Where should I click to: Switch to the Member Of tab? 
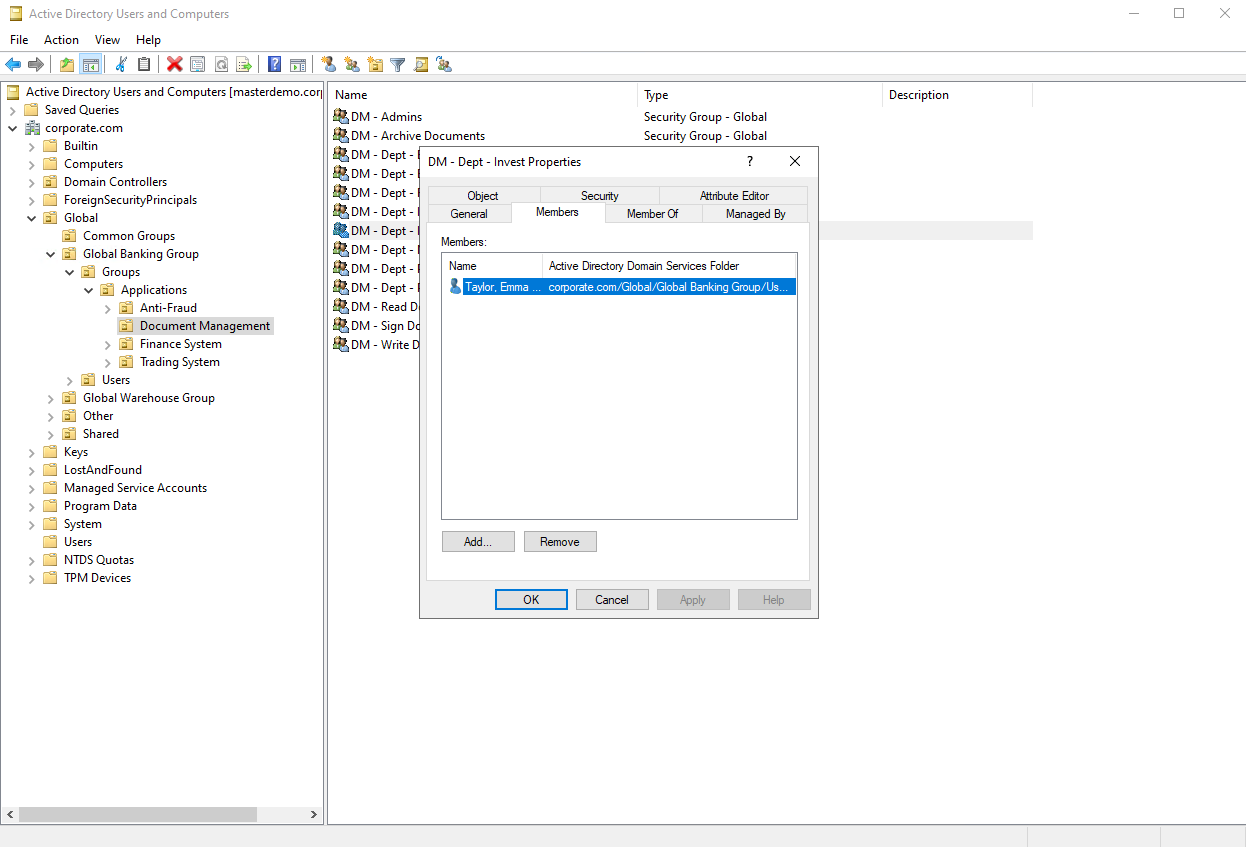[653, 214]
